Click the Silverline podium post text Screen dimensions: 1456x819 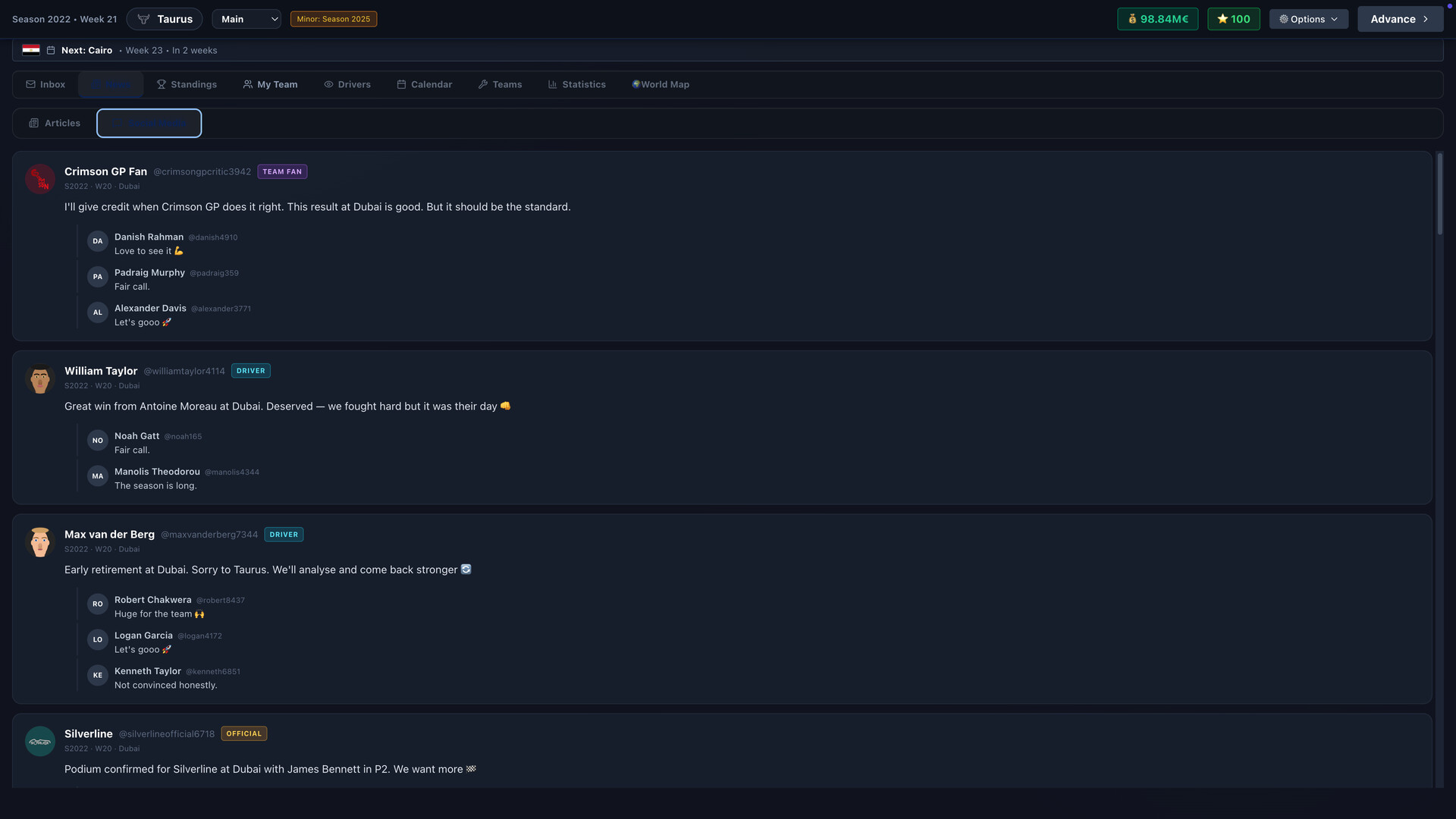click(x=271, y=769)
